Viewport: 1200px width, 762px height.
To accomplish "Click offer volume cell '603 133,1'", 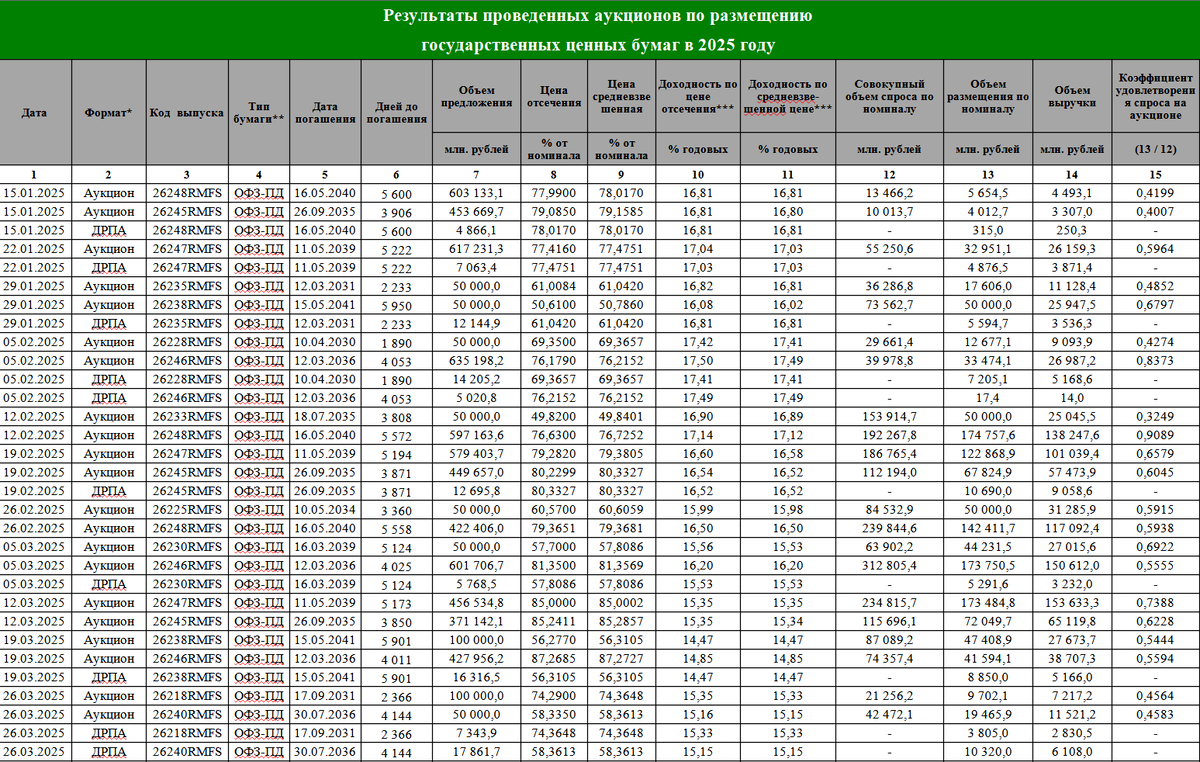I will [x=476, y=192].
